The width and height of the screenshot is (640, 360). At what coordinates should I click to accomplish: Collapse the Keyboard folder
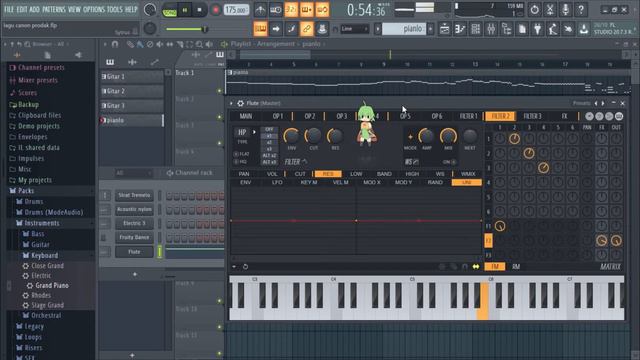tap(44, 256)
